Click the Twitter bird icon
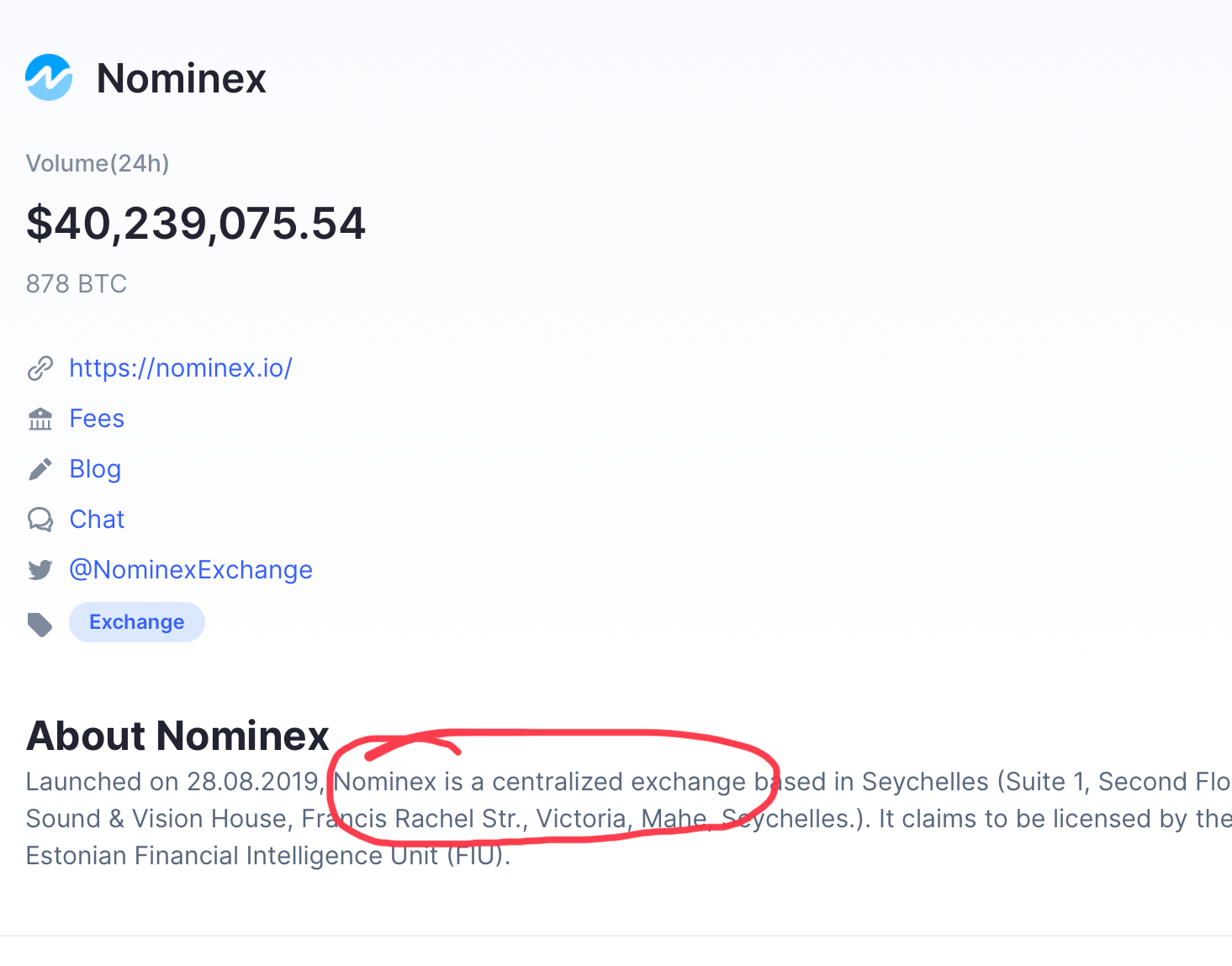The width and height of the screenshot is (1232, 966). pos(40,570)
